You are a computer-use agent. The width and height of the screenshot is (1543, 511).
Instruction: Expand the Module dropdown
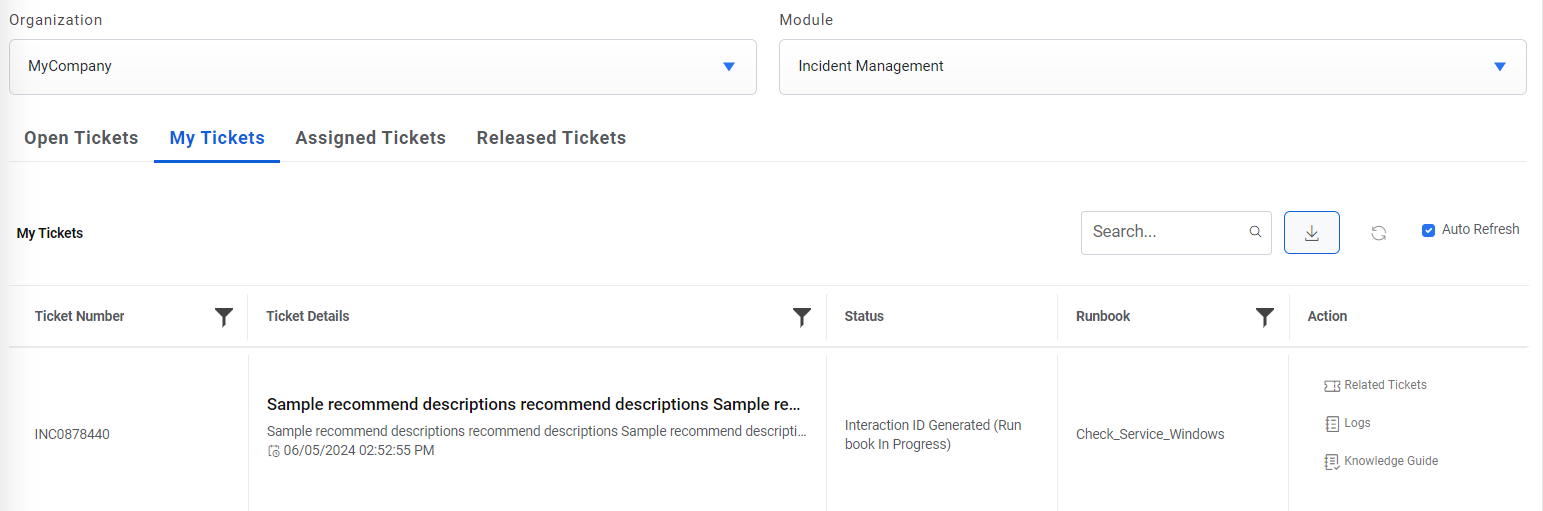1499,67
